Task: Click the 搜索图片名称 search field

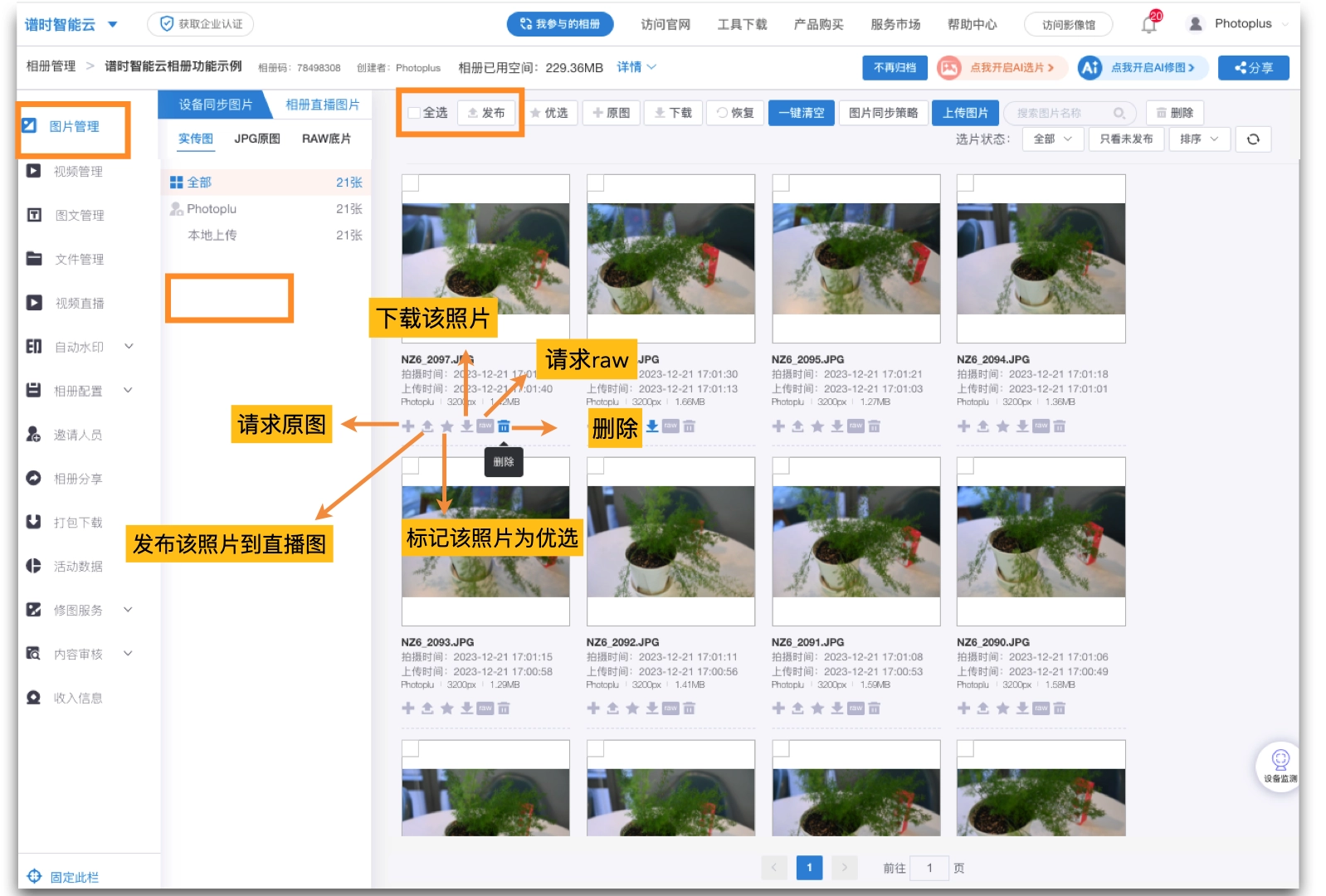Action: [x=1062, y=113]
